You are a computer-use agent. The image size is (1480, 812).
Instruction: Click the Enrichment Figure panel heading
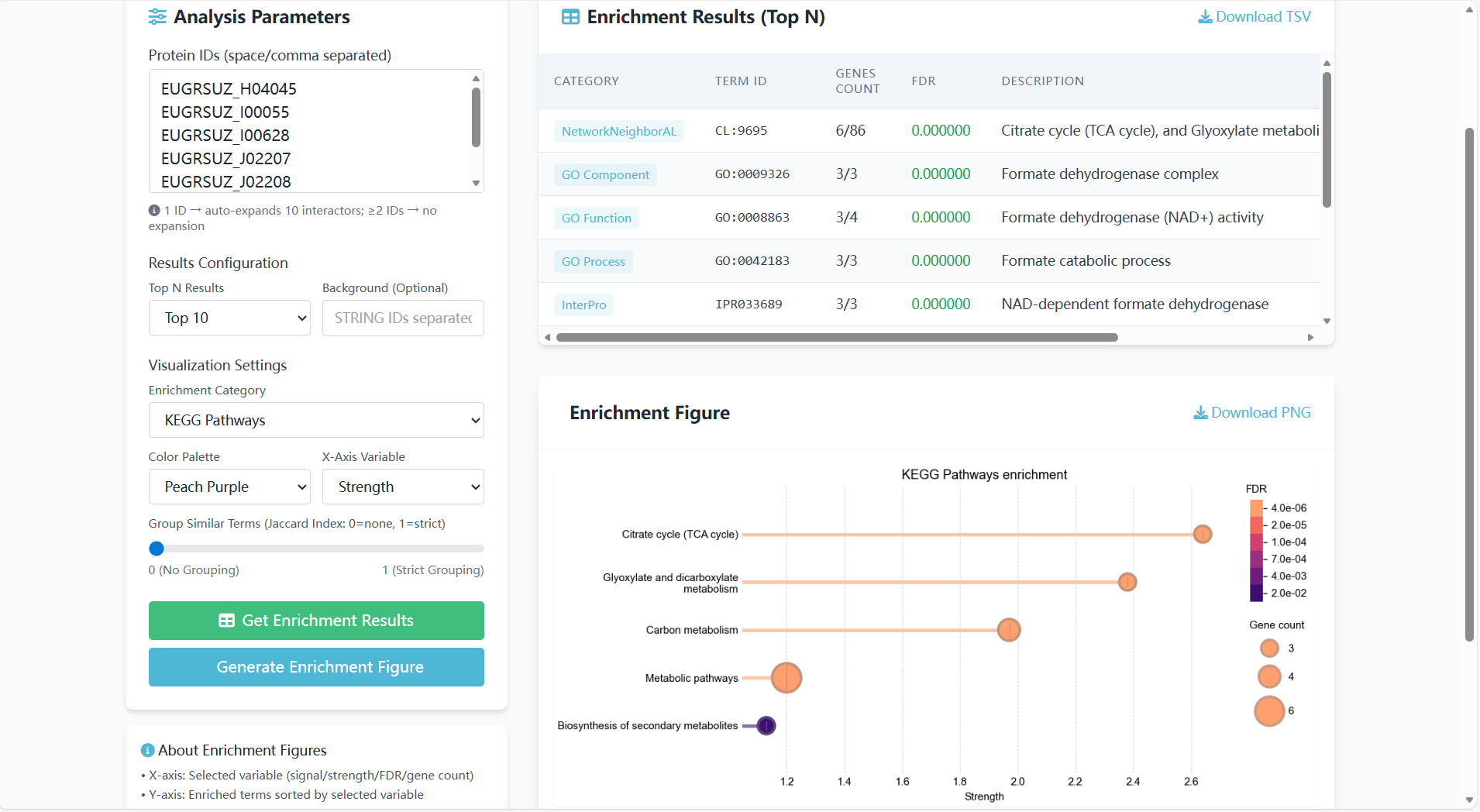[x=649, y=412]
